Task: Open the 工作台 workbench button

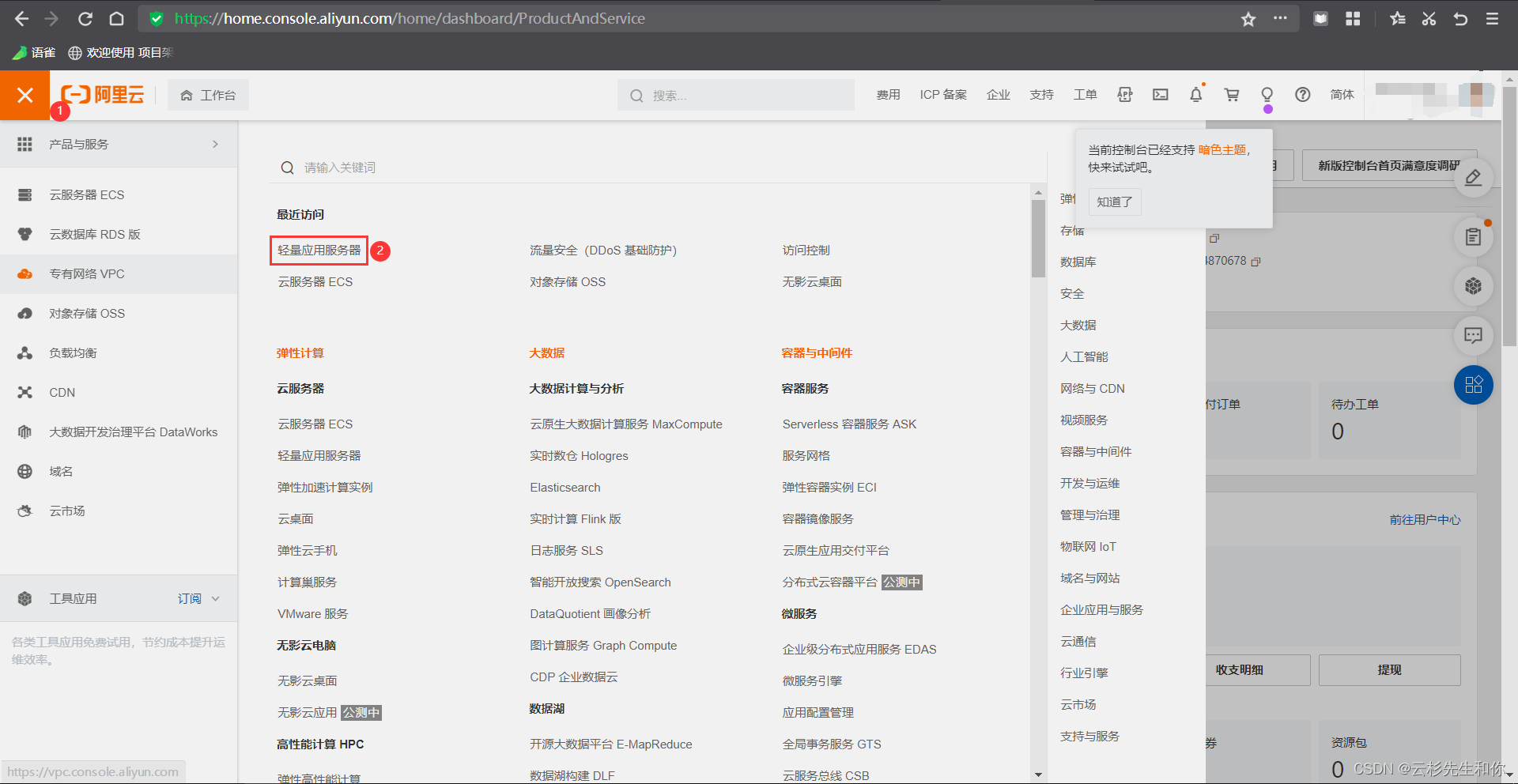Action: tap(209, 95)
